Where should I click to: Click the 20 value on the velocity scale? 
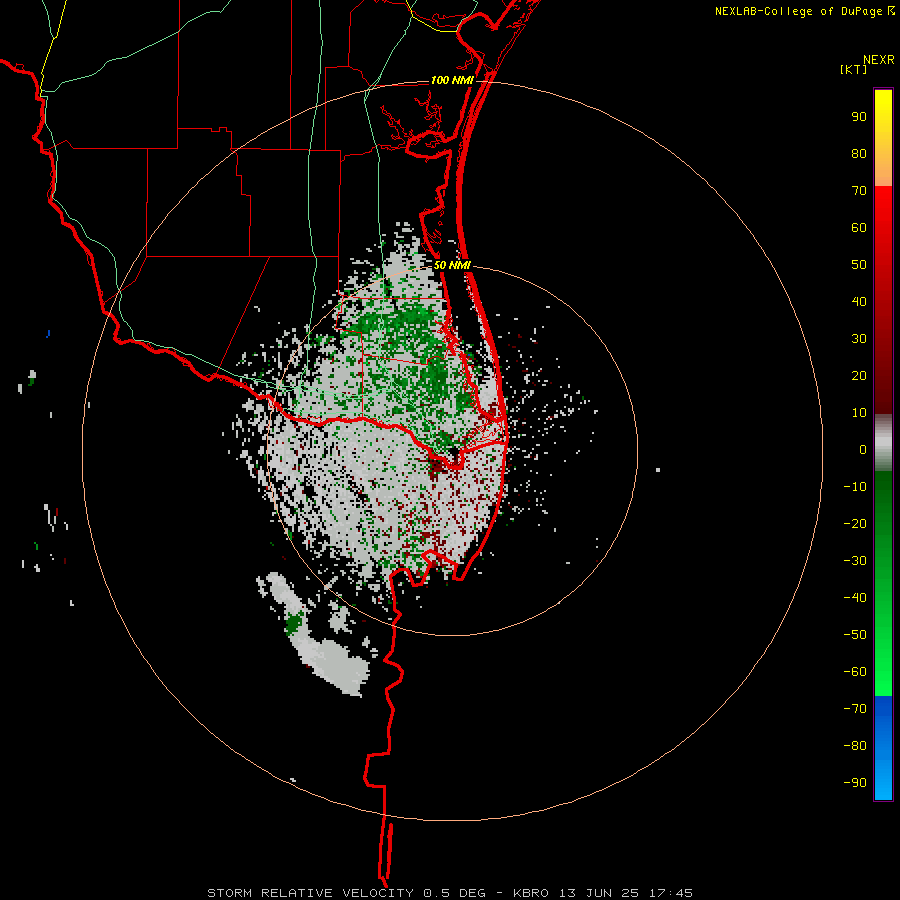859,375
